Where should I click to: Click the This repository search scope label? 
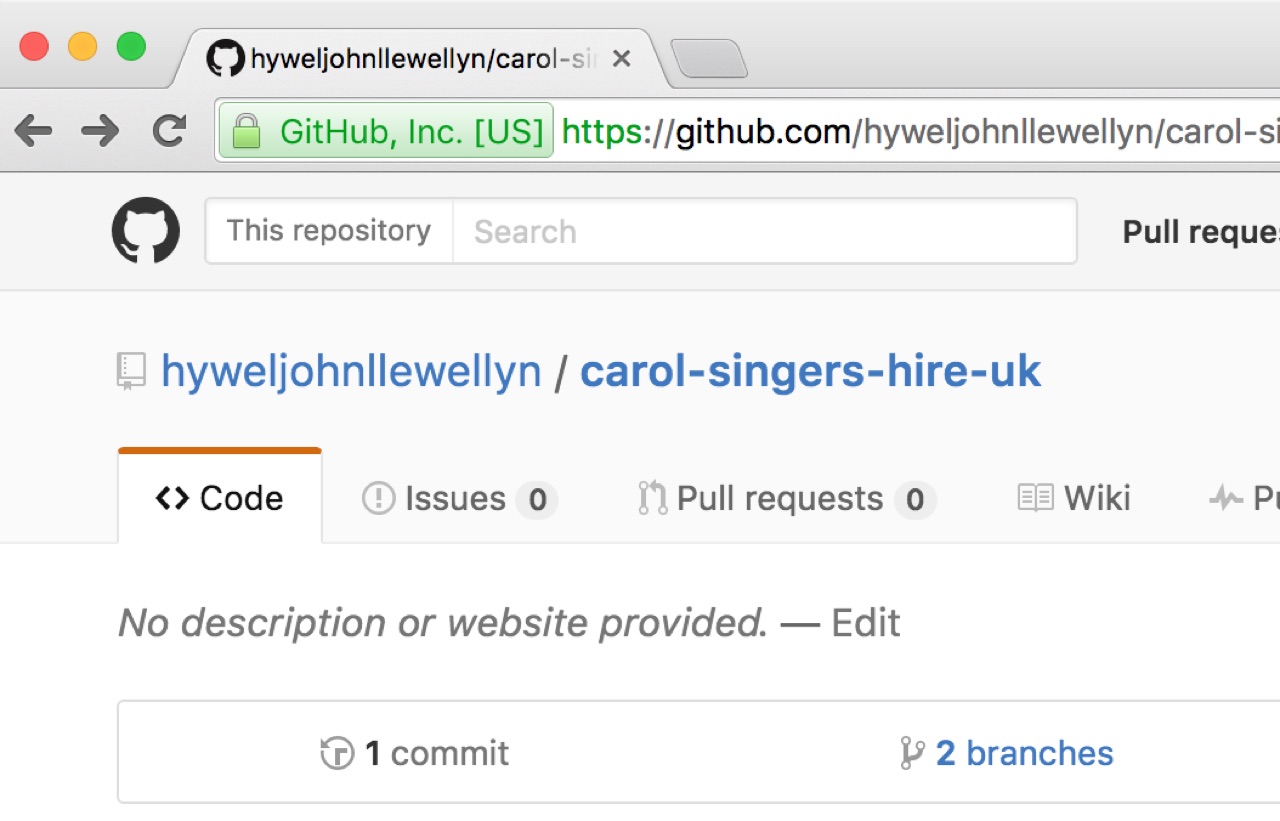click(x=329, y=231)
